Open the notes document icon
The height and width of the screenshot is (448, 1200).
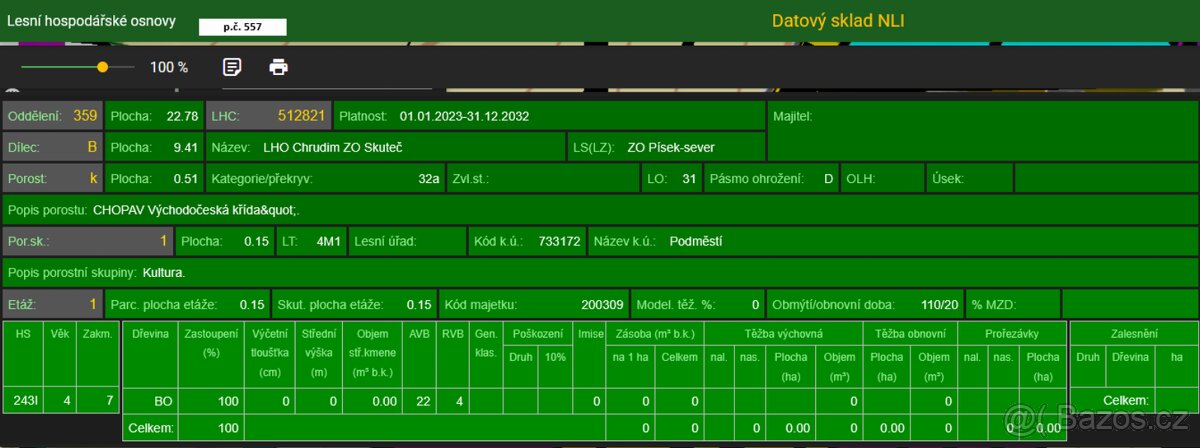pyautogui.click(x=232, y=67)
